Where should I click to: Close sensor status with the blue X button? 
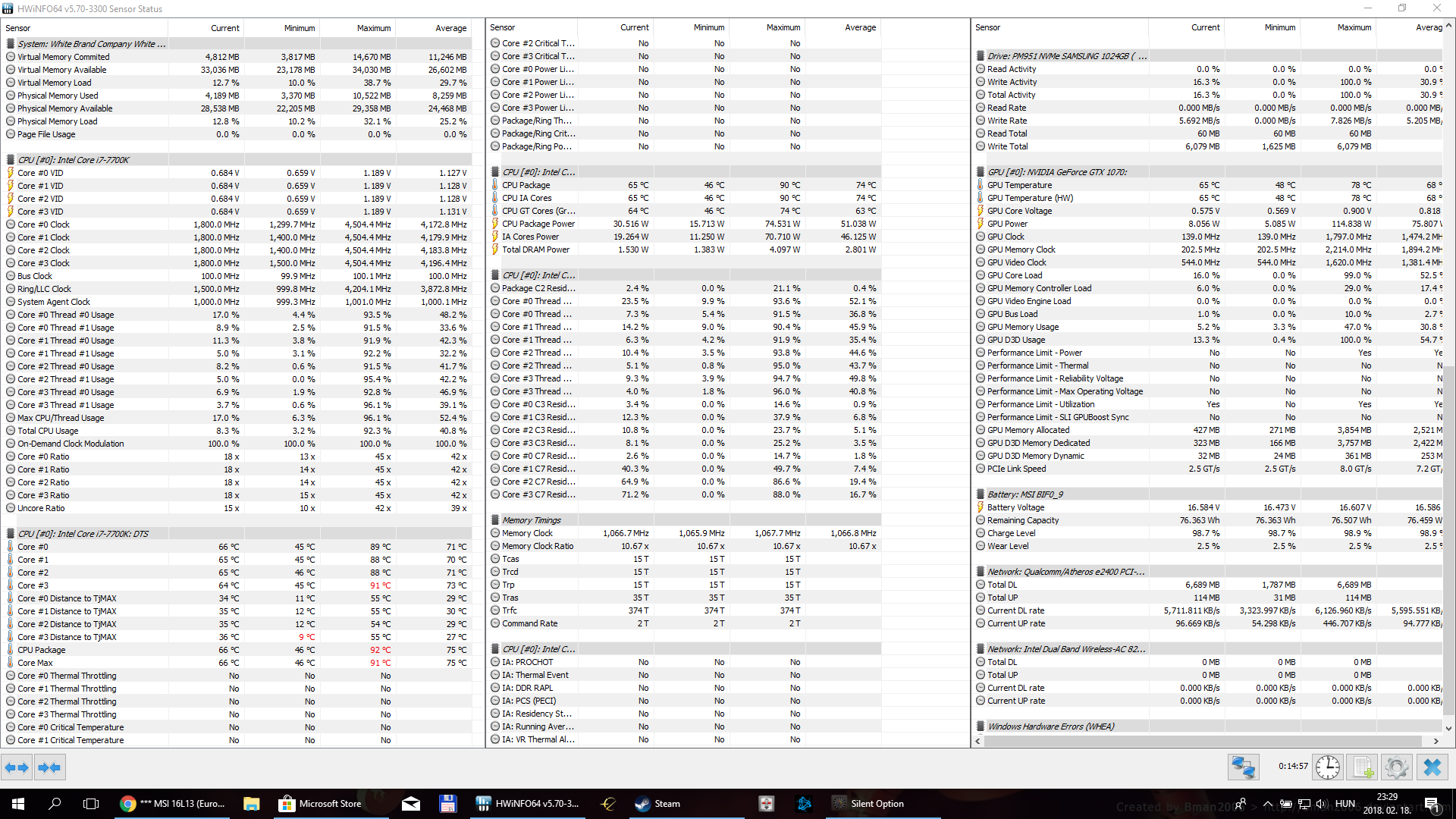(1432, 767)
